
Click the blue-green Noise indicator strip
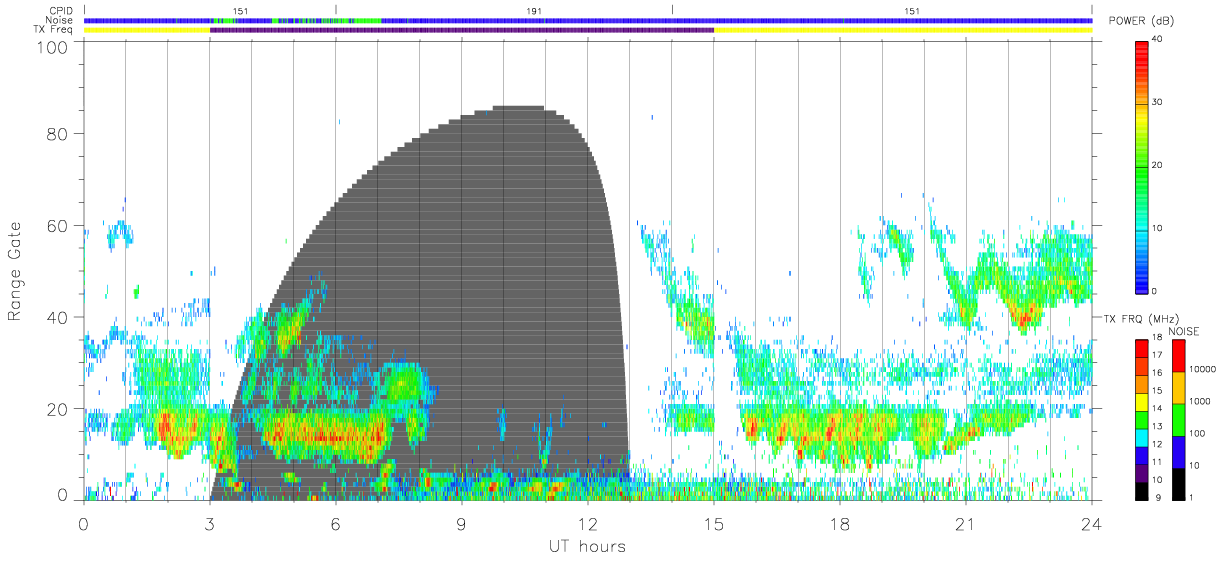click(x=588, y=20)
